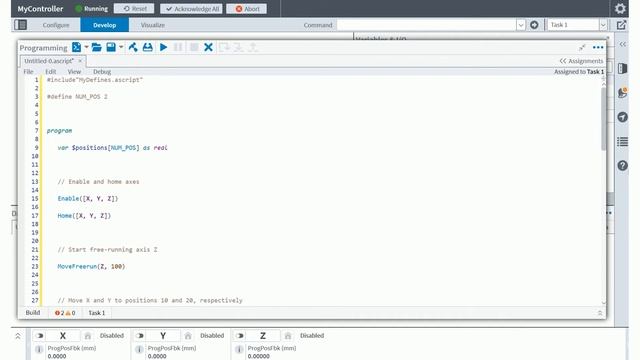Viewport: 640px width, 360px height.
Task: Open the compass navigation icon in sidebar
Action: pos(622,117)
